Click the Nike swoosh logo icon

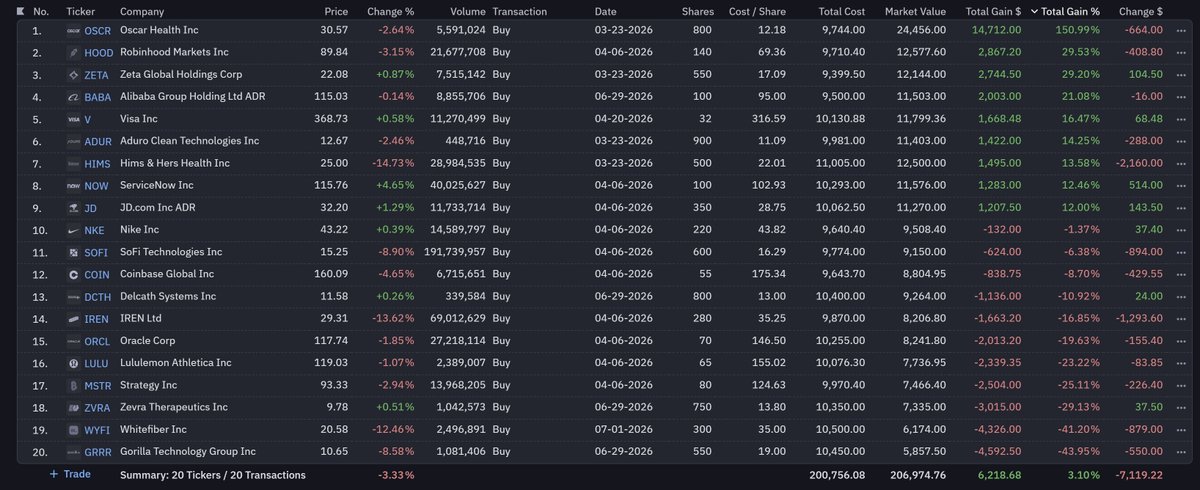[x=73, y=230]
